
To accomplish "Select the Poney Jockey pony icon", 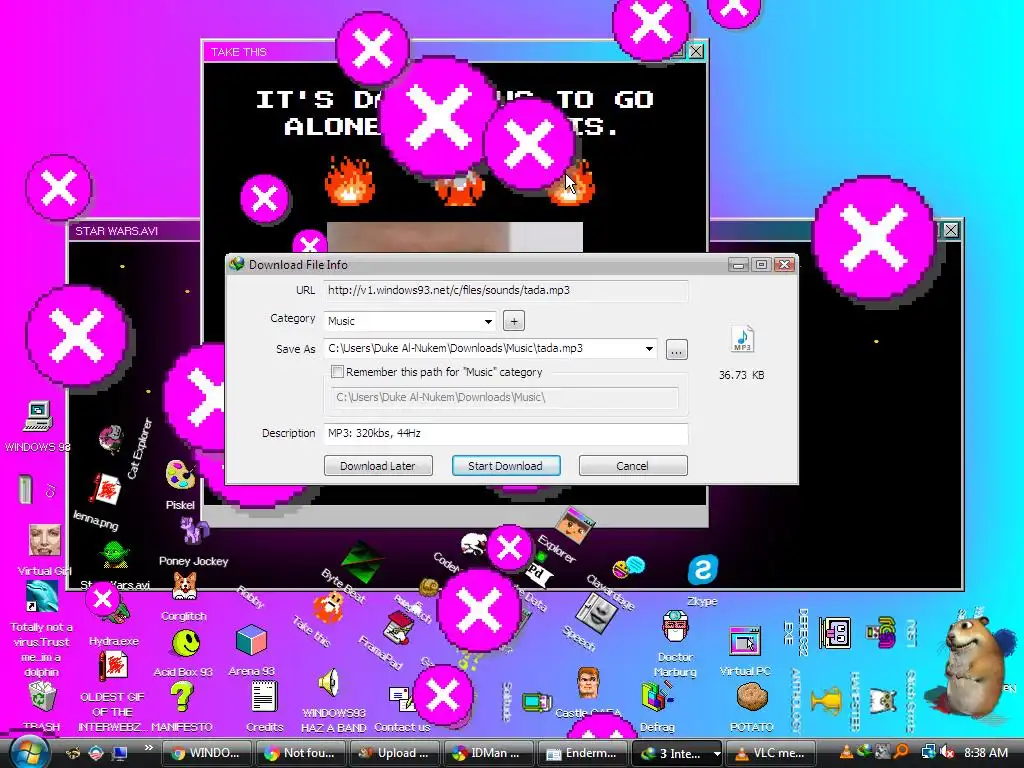I will (x=194, y=530).
